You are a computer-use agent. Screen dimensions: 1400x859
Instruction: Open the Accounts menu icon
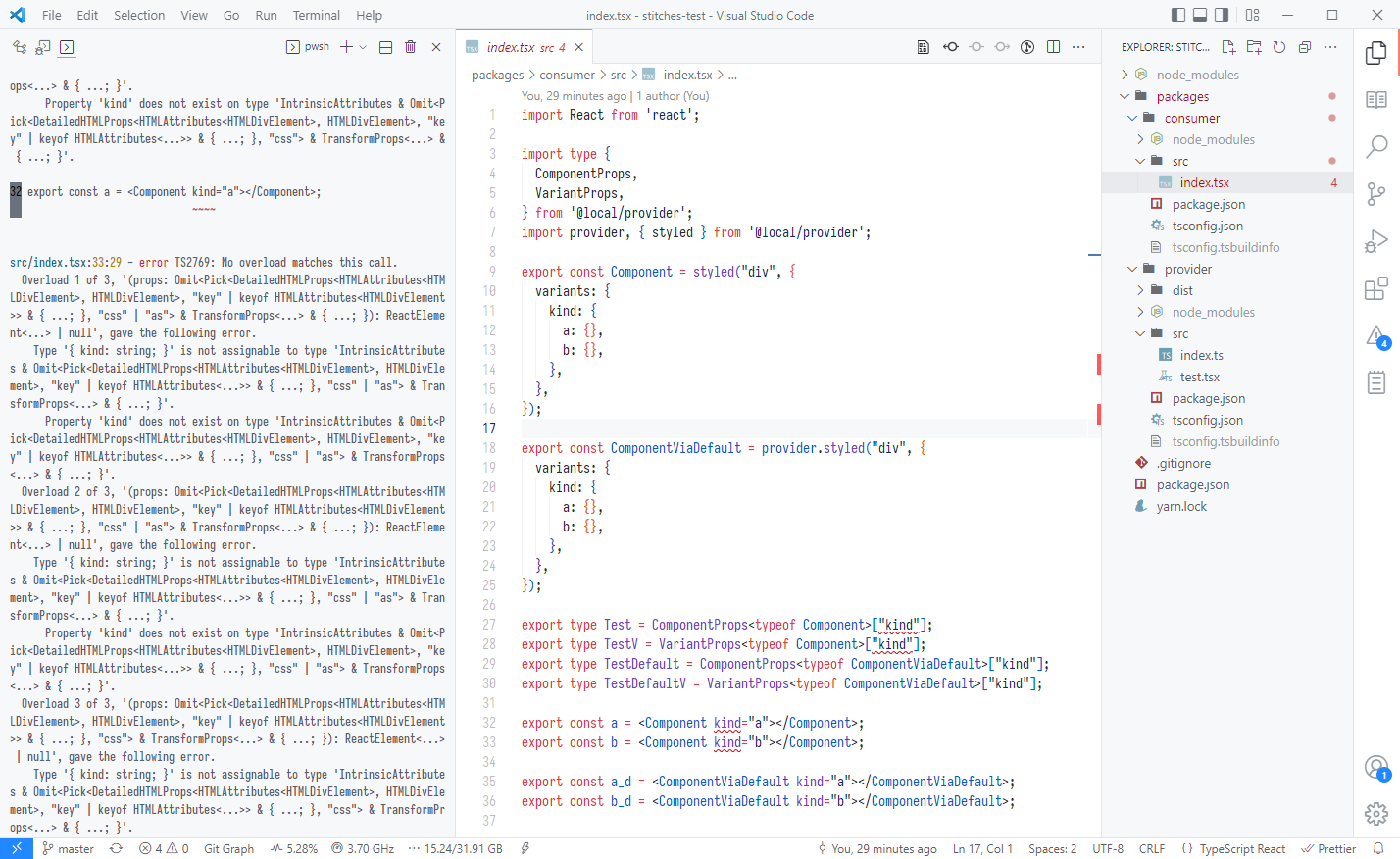tap(1376, 767)
